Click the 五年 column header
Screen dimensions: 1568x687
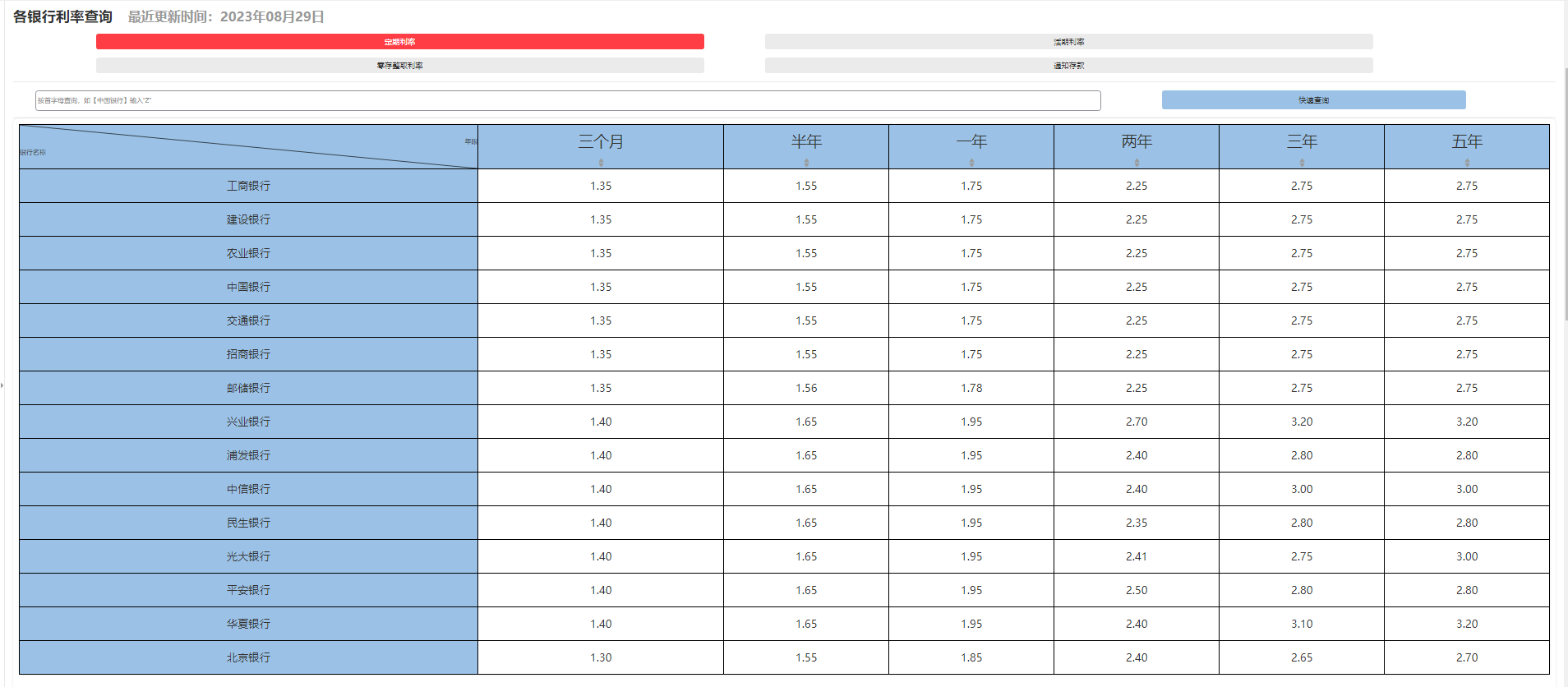tap(1467, 146)
